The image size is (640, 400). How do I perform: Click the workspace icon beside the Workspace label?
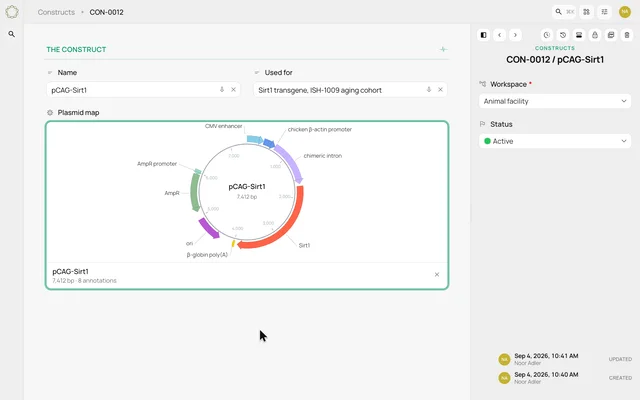click(x=482, y=84)
